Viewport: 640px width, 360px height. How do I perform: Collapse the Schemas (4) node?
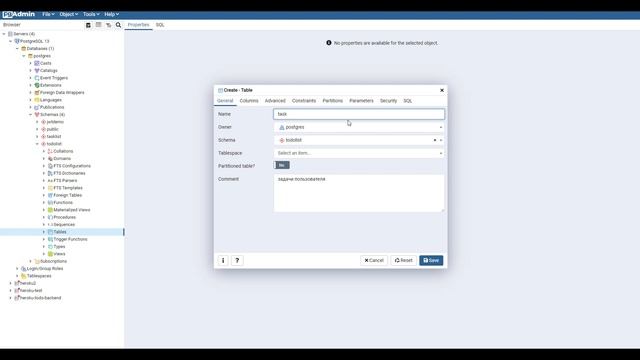coord(31,115)
